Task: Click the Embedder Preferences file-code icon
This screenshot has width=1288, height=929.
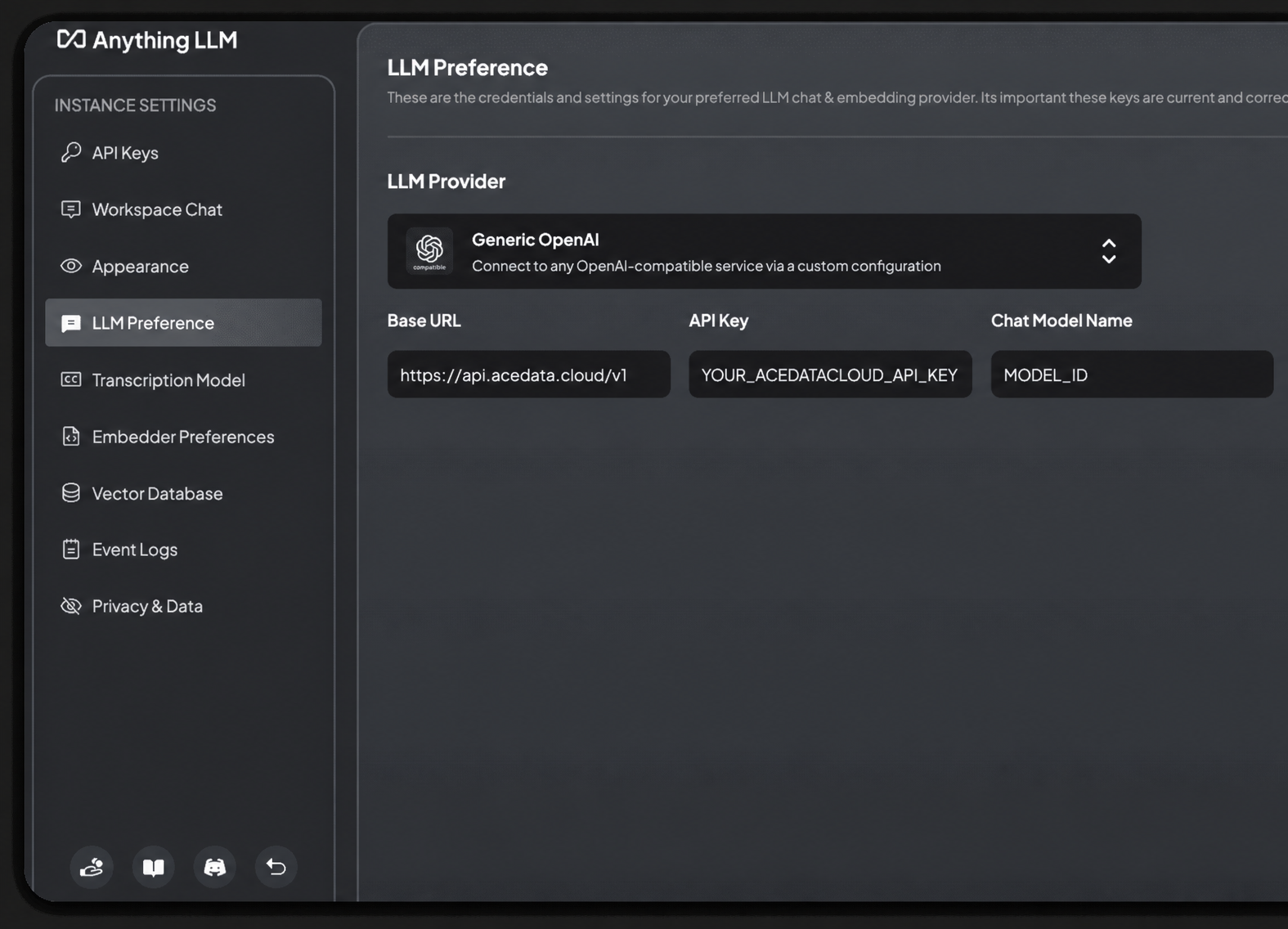Action: point(71,436)
